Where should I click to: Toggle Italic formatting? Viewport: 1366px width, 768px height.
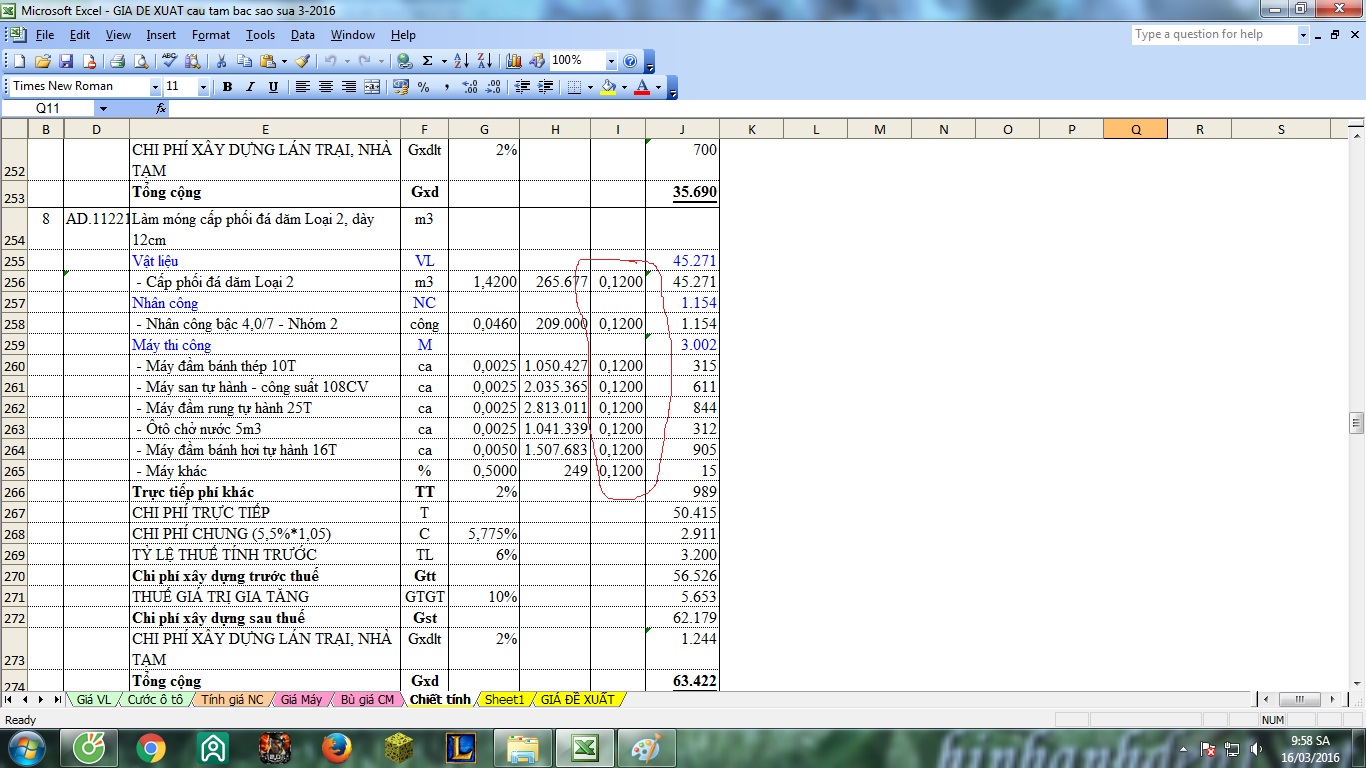[x=250, y=87]
